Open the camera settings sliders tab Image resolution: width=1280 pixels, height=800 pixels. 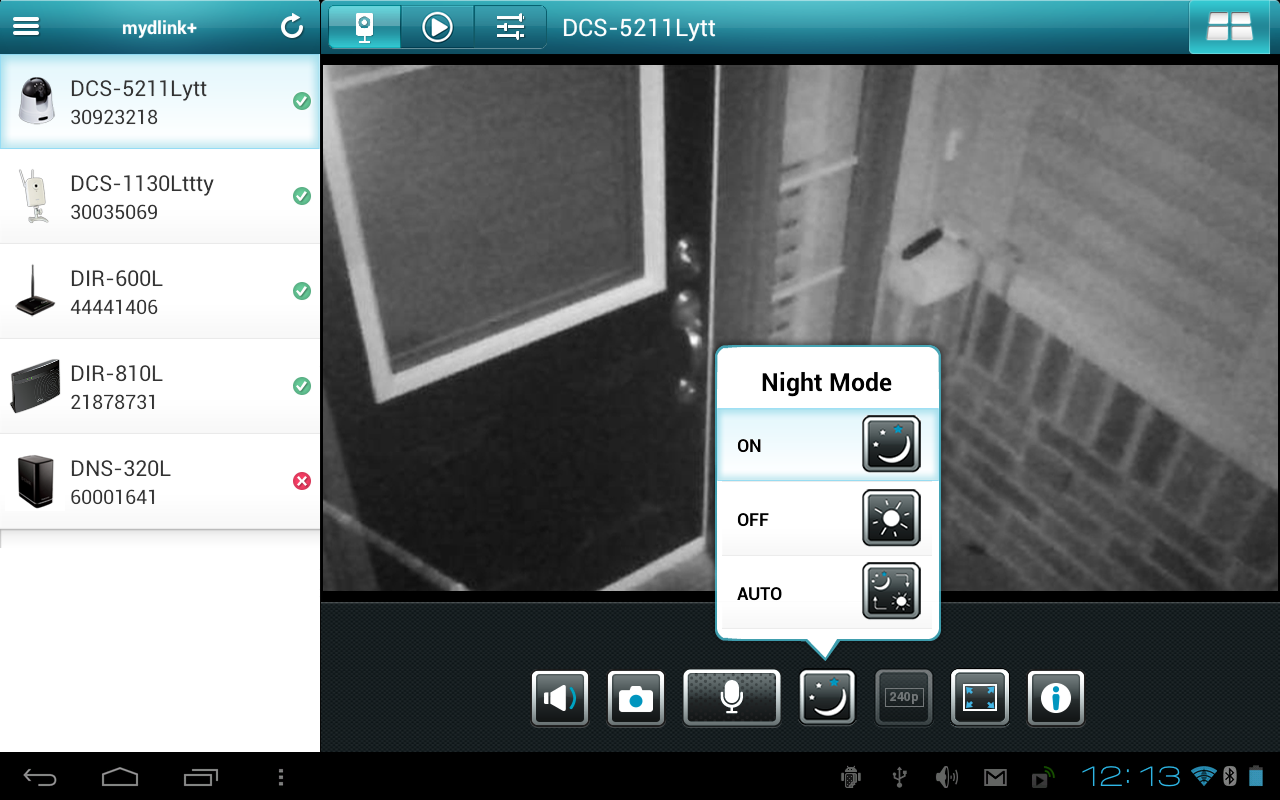(510, 28)
